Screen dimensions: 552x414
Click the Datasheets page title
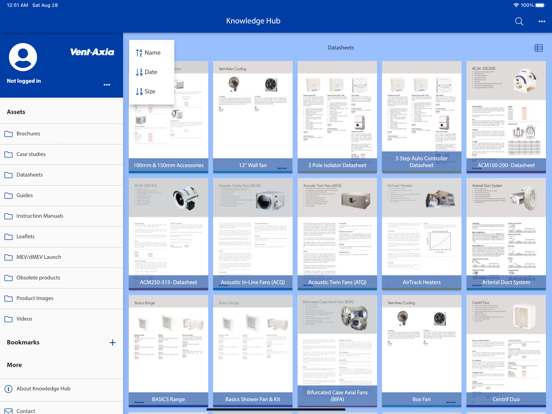(x=341, y=48)
